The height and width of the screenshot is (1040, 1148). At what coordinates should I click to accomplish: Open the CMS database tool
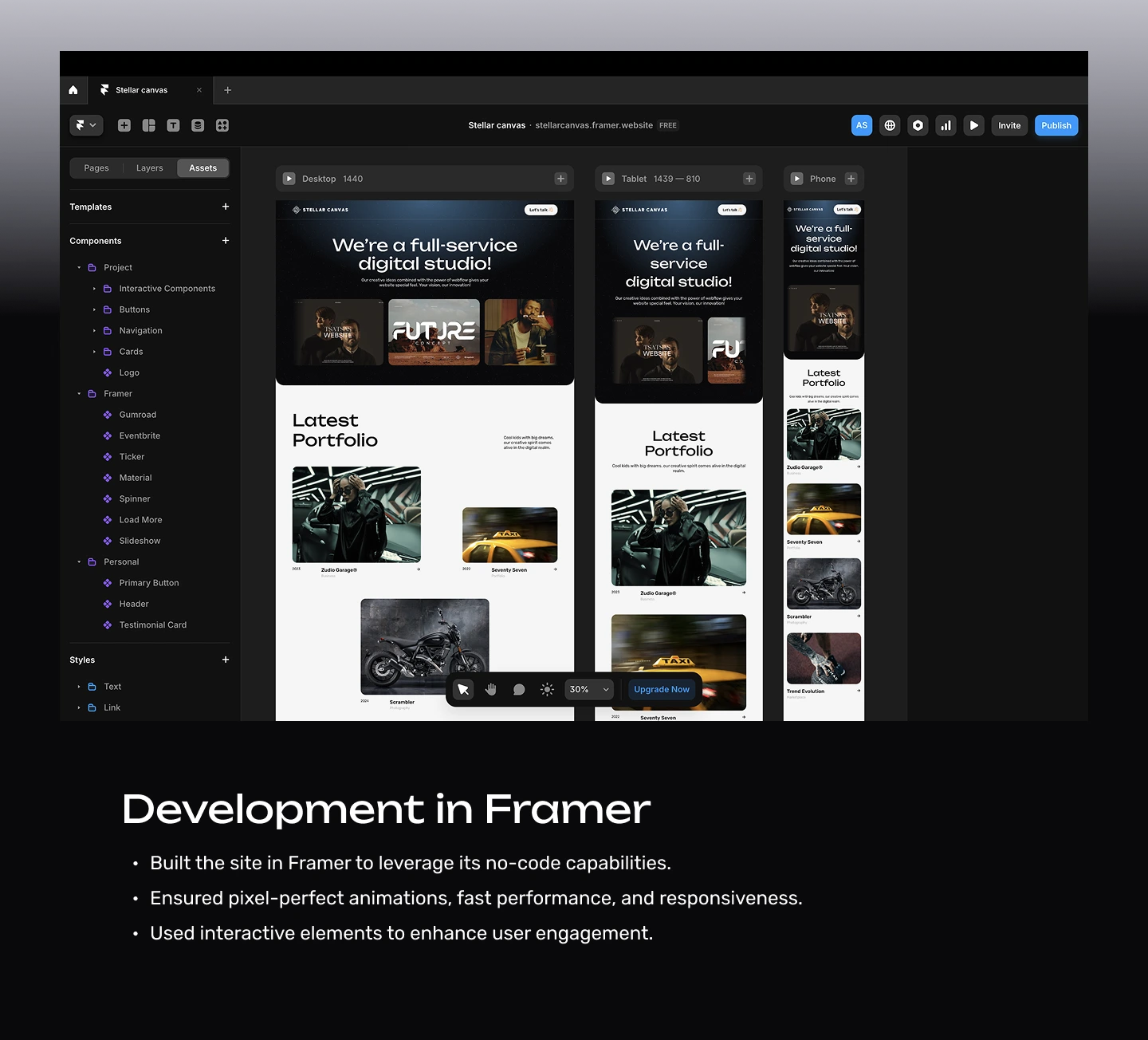198,125
